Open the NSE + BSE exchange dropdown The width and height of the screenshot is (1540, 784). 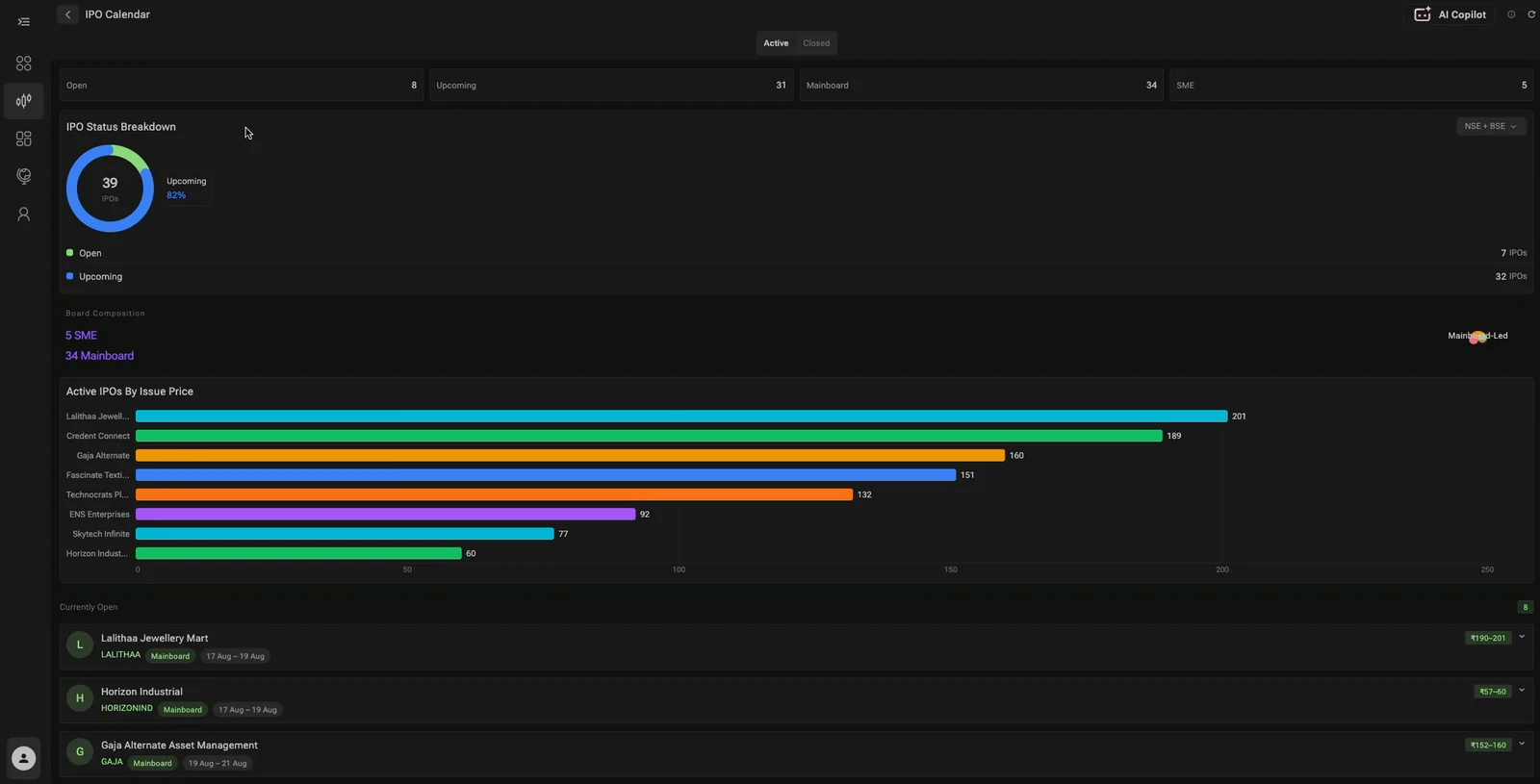coord(1491,126)
